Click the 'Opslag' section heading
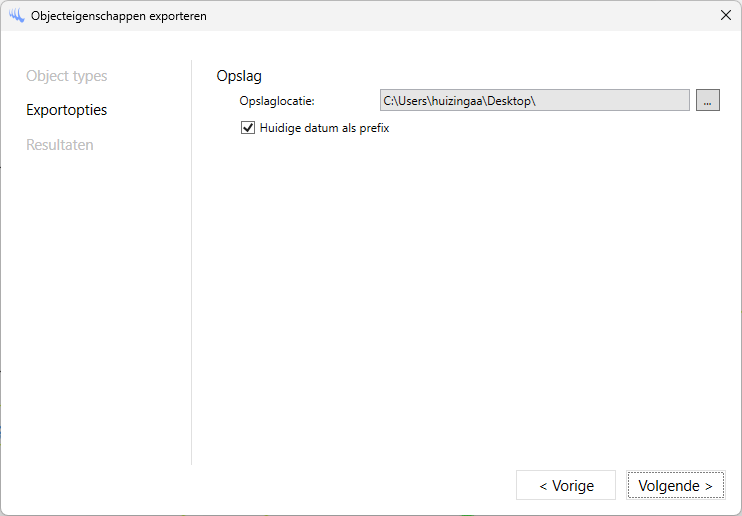 point(239,76)
